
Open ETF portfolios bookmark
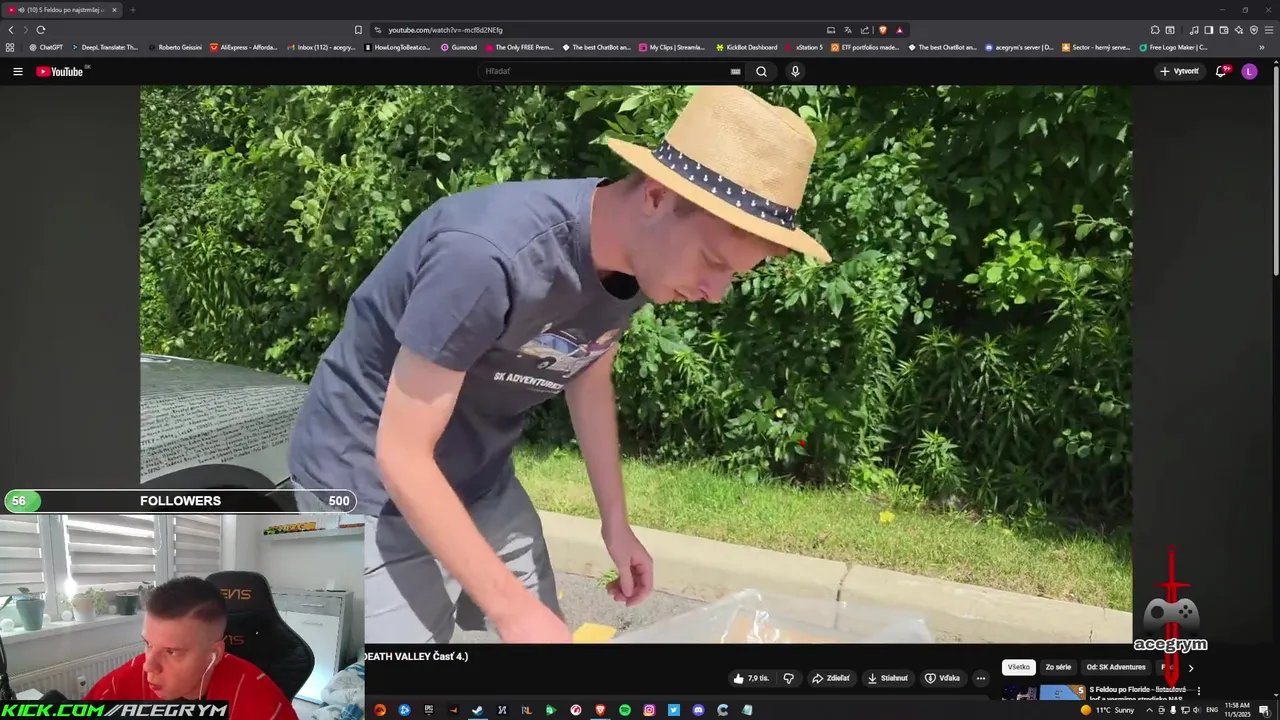(x=865, y=47)
